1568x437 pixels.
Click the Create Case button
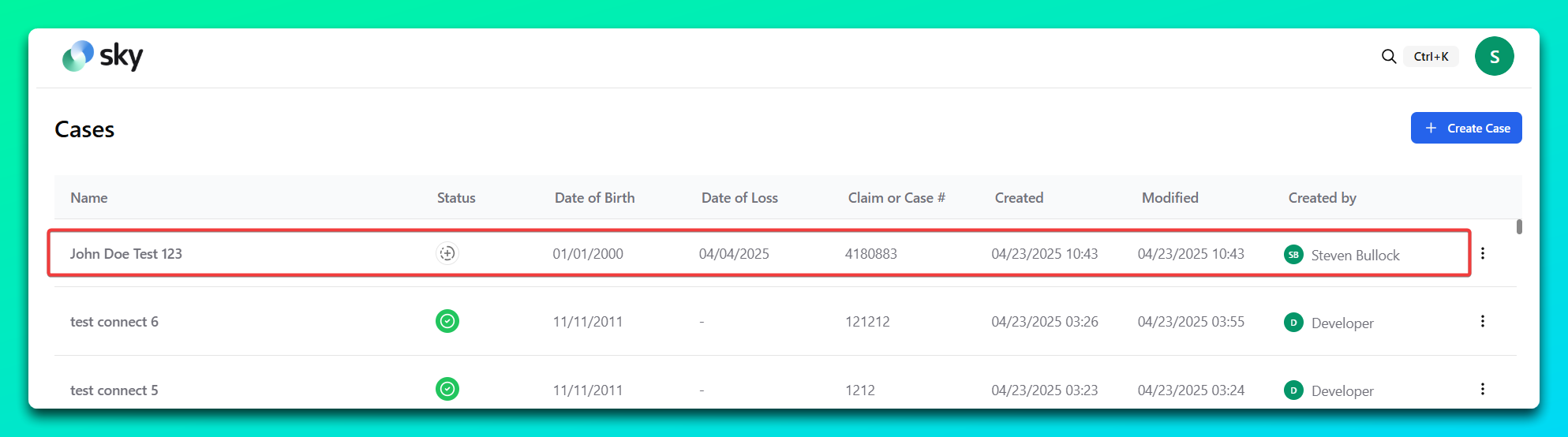(1466, 128)
